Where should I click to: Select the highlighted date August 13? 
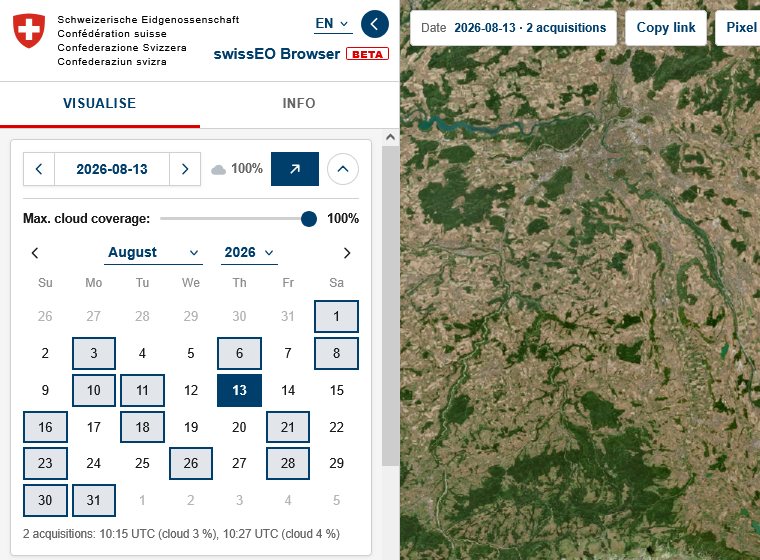(239, 390)
